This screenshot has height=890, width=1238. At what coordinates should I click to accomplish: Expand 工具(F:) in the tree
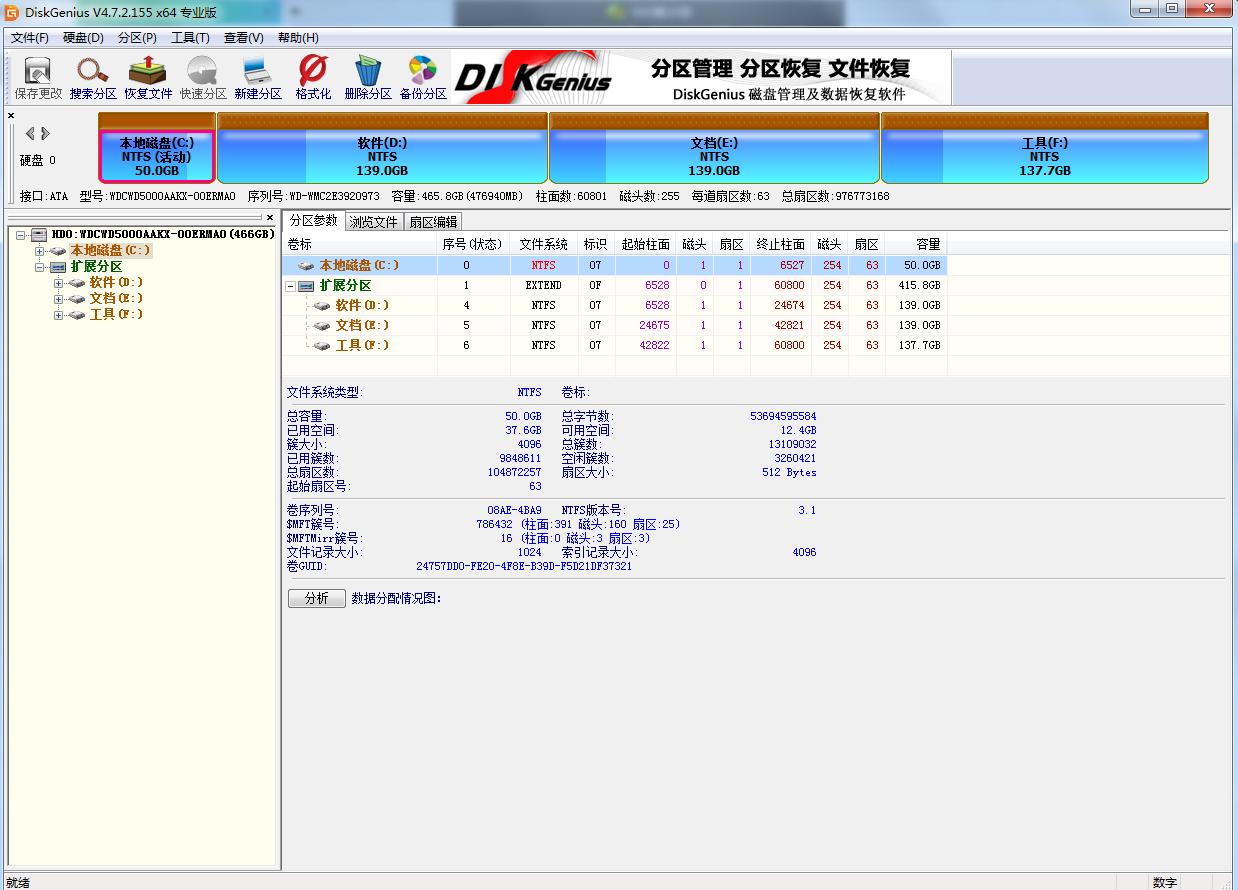(x=58, y=315)
